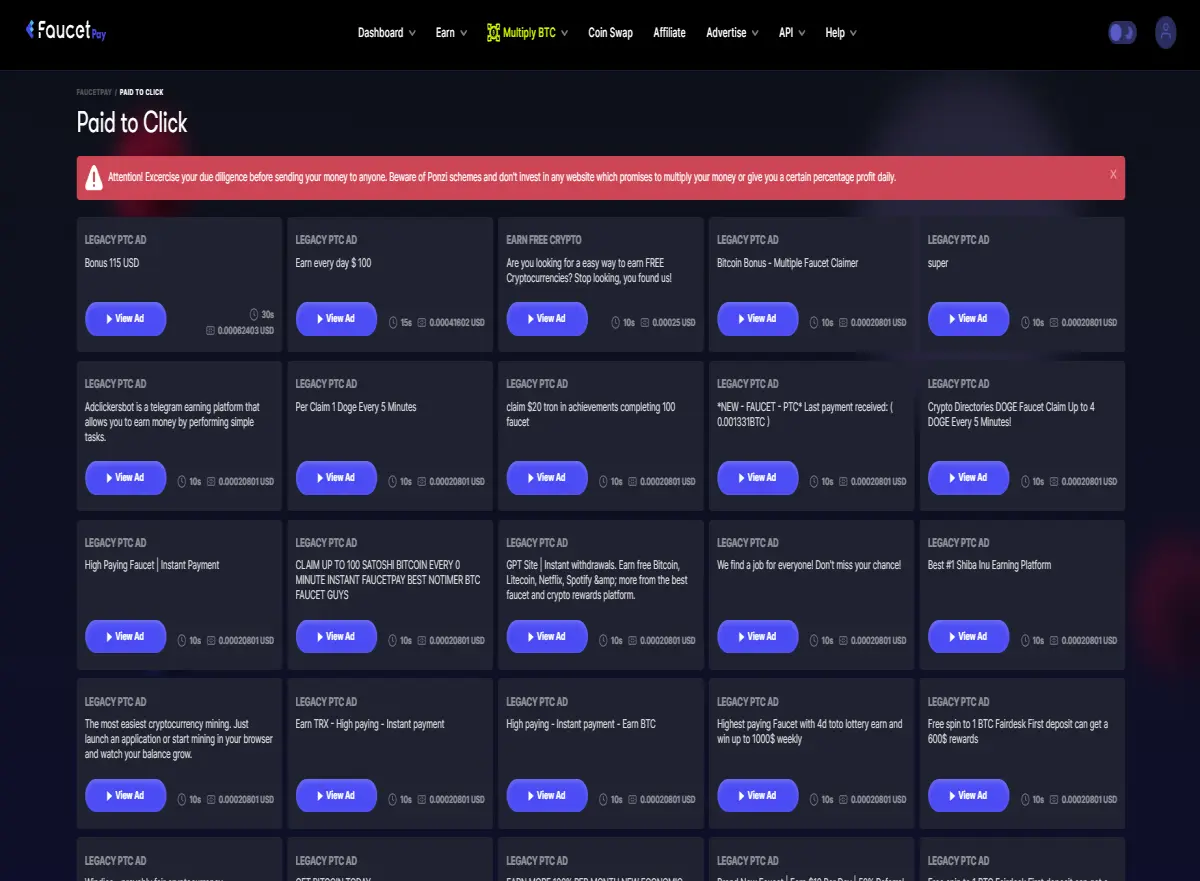Image resolution: width=1200 pixels, height=881 pixels.
Task: Click clock icon on claim $20 tron card
Action: 604,482
